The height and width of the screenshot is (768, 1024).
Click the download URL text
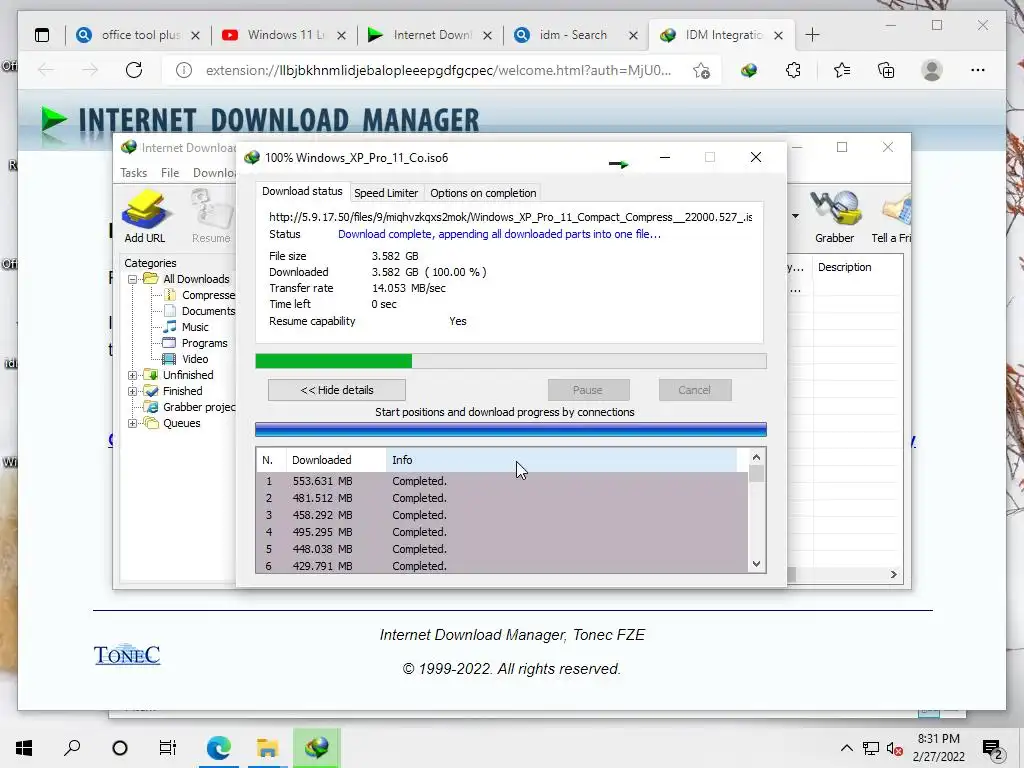click(511, 217)
